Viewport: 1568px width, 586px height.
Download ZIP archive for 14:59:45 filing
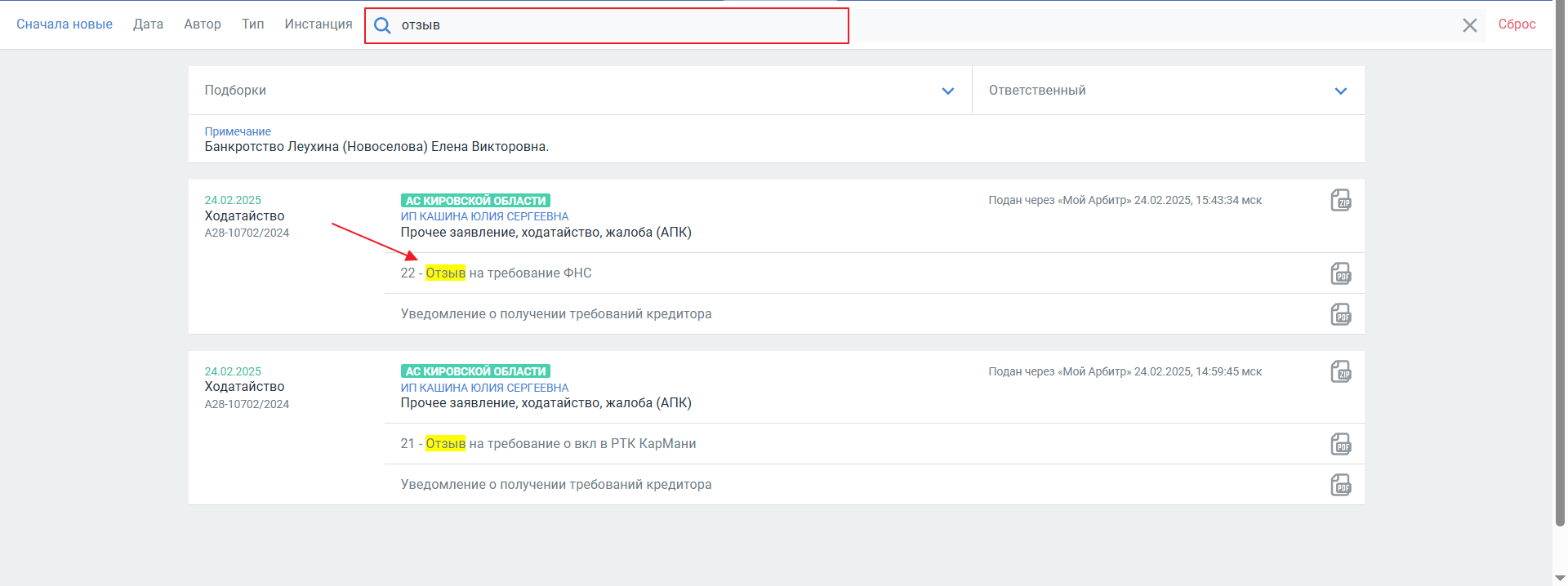[x=1340, y=371]
